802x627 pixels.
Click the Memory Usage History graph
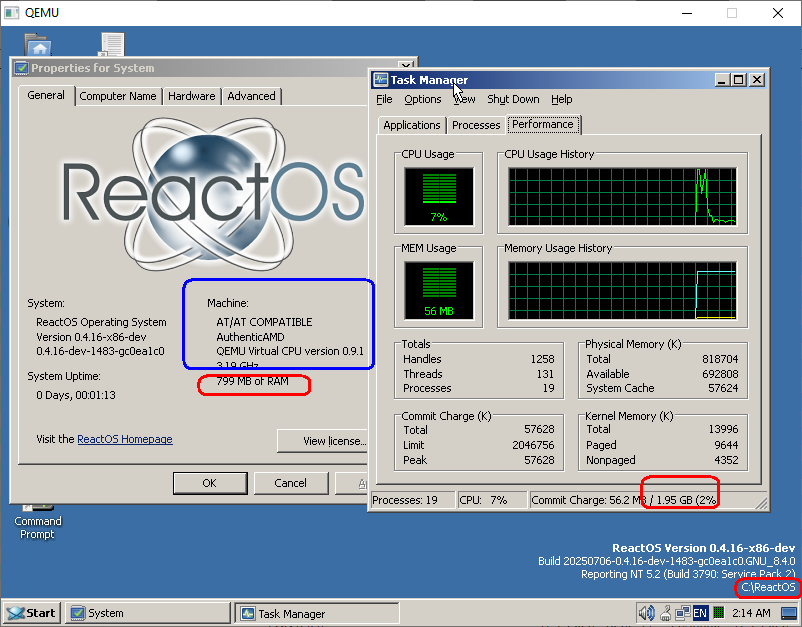622,290
